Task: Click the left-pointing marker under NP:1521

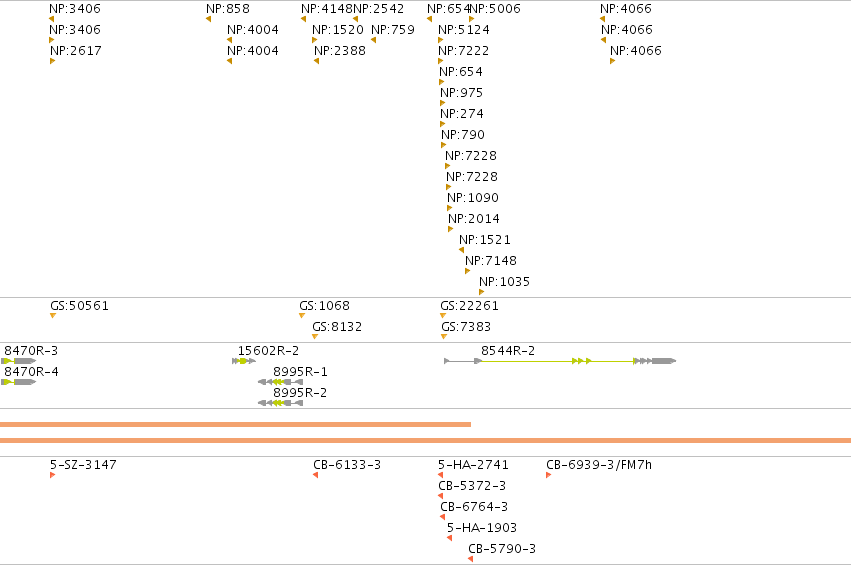Action: click(461, 250)
